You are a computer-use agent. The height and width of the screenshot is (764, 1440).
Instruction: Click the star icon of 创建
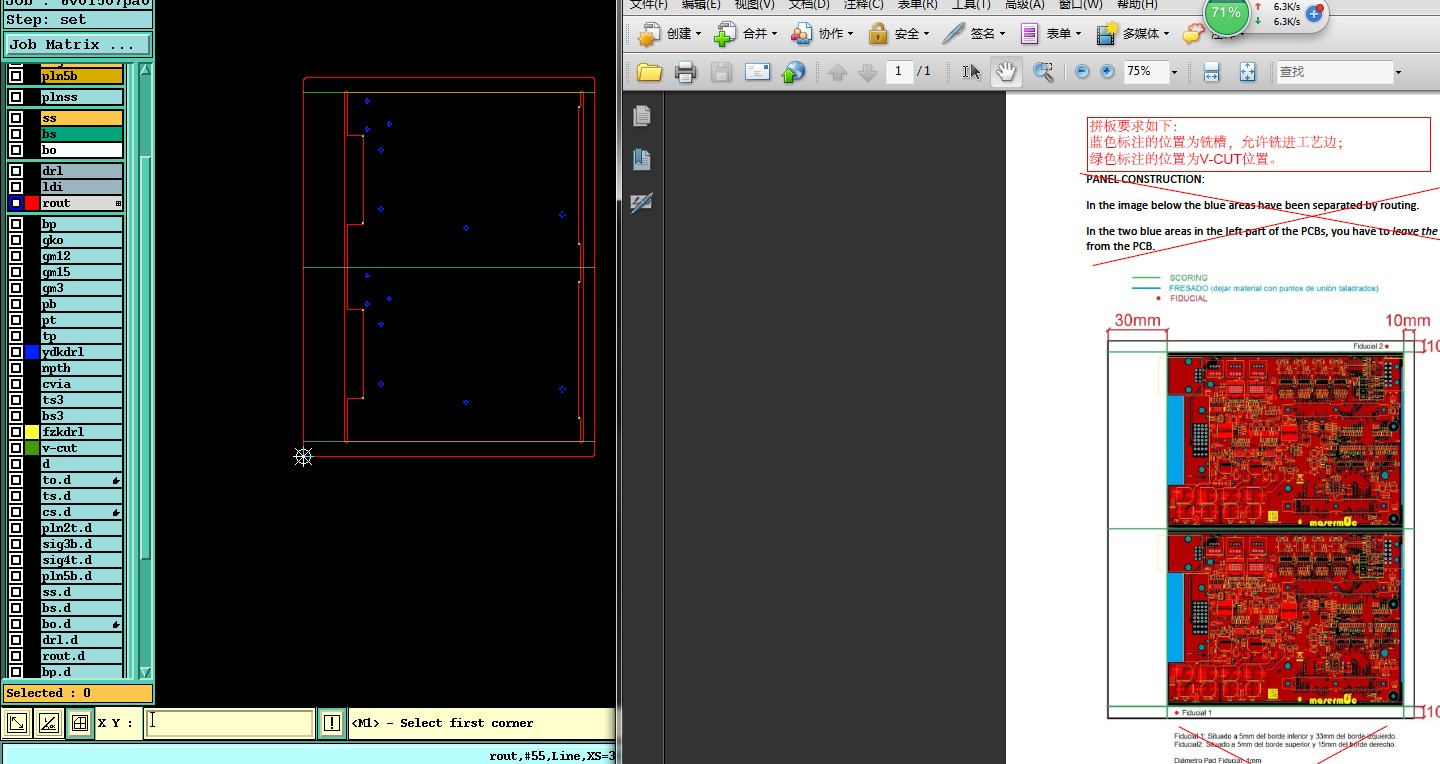coord(649,34)
